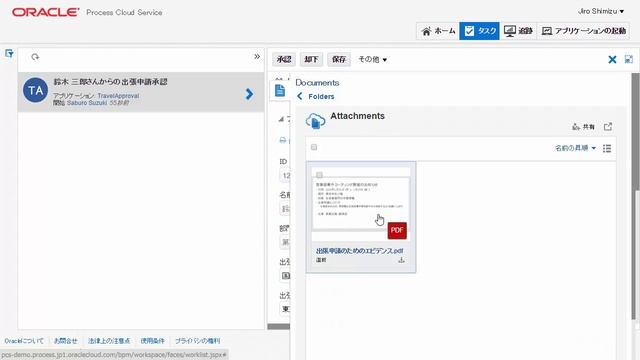Open the TA avatar of the task
This screenshot has width=640, height=360.
[x=36, y=90]
